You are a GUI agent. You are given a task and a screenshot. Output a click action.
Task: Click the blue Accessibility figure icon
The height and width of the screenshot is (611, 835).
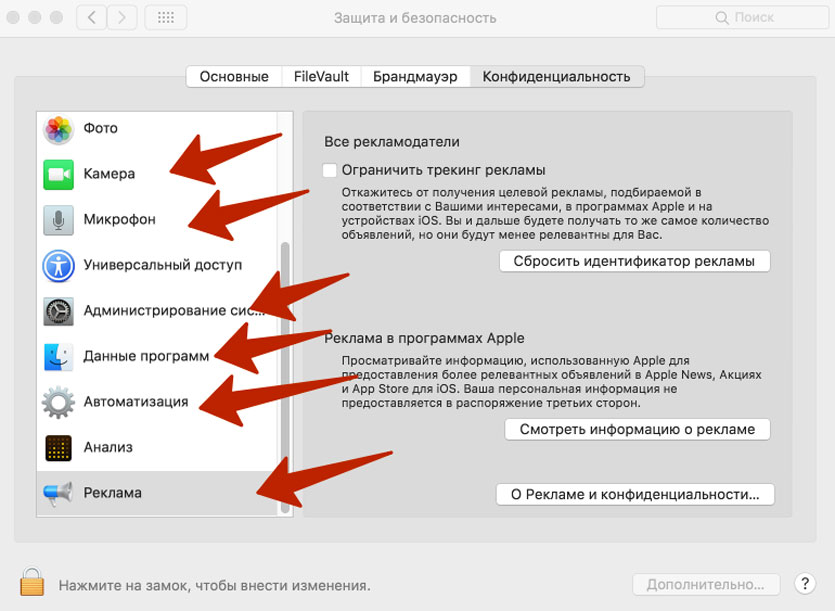tap(59, 265)
